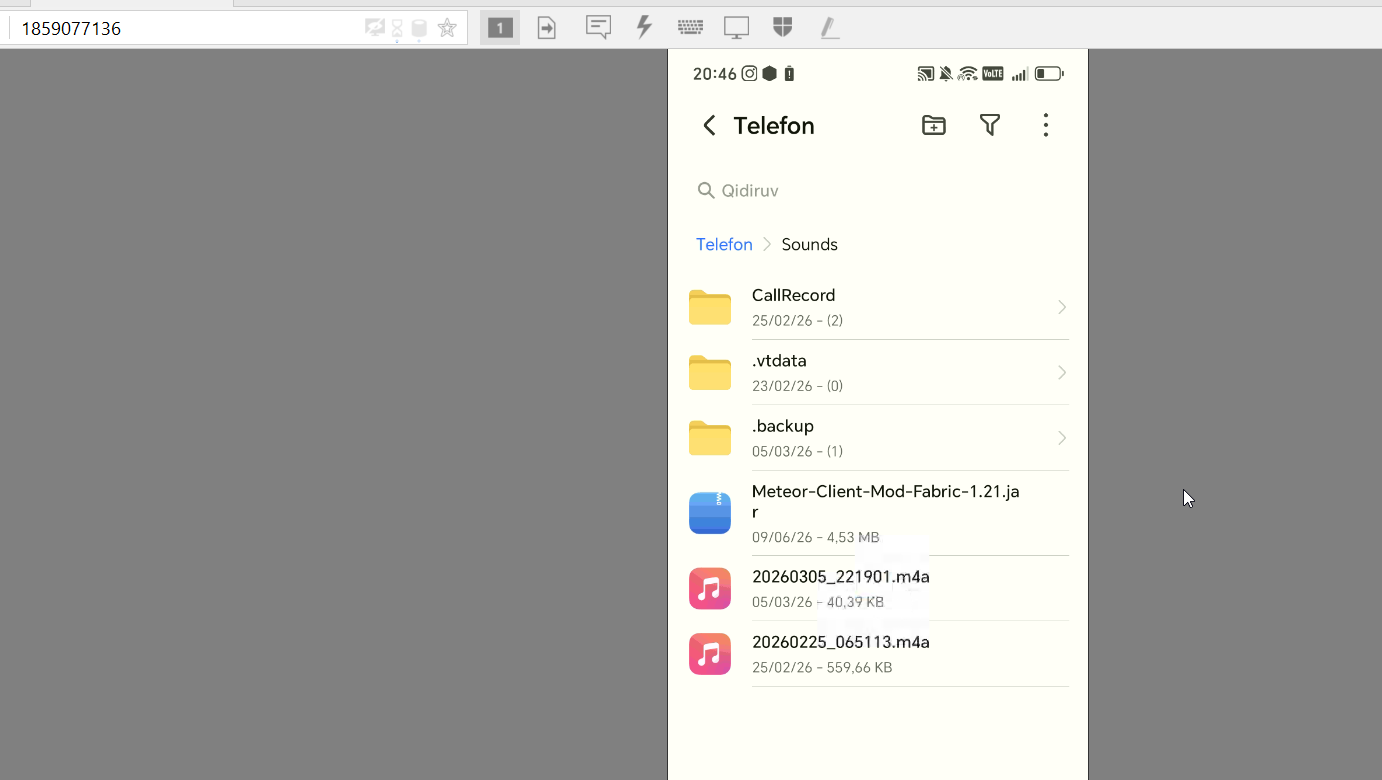Open the file transfer icon in toolbar
Screen dimensions: 1382x780
[x=547, y=28]
